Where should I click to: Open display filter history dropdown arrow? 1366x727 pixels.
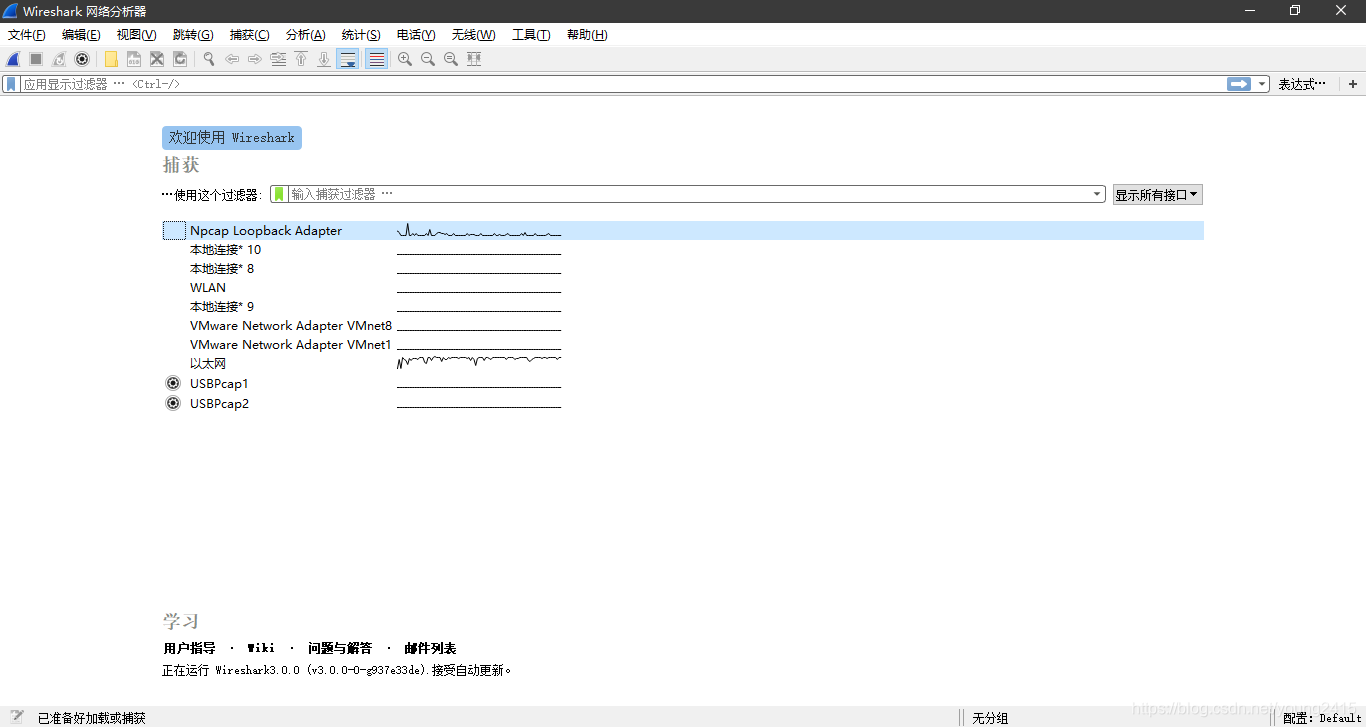click(x=1262, y=84)
